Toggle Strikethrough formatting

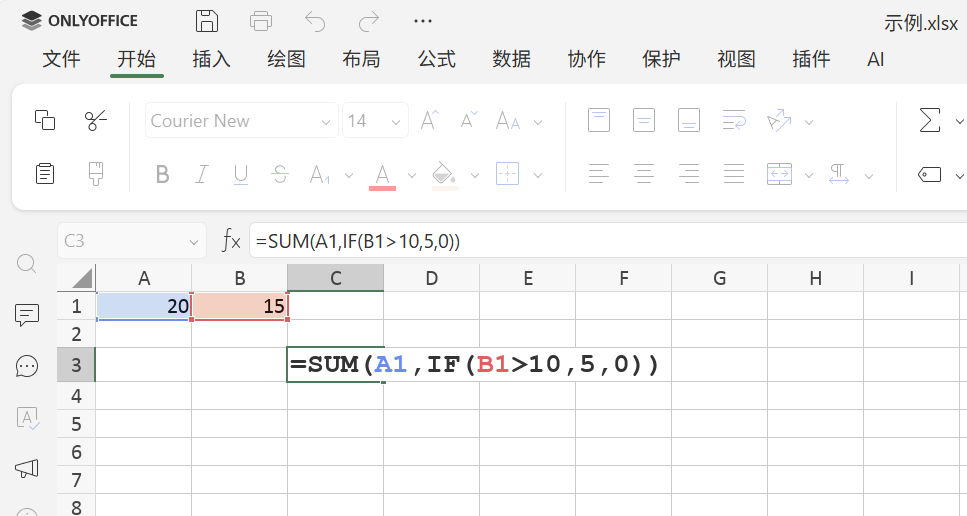tap(280, 175)
